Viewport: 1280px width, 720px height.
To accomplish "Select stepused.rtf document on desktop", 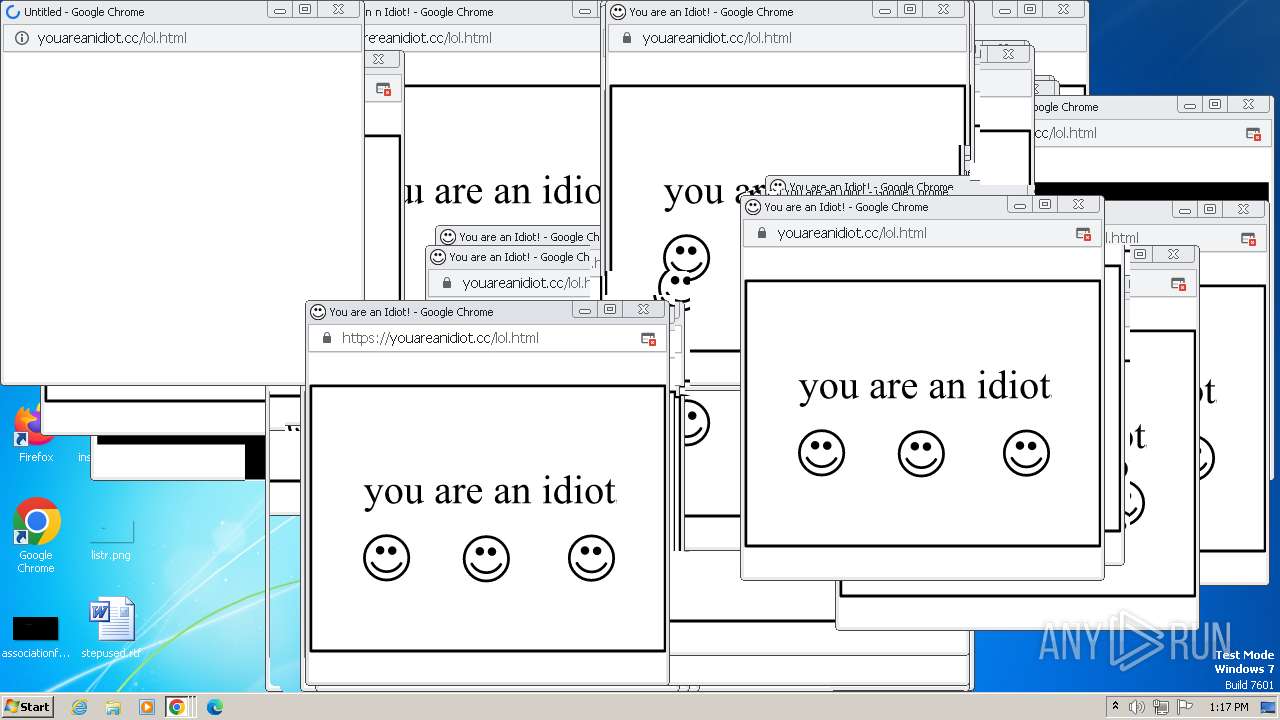I will coord(111,628).
